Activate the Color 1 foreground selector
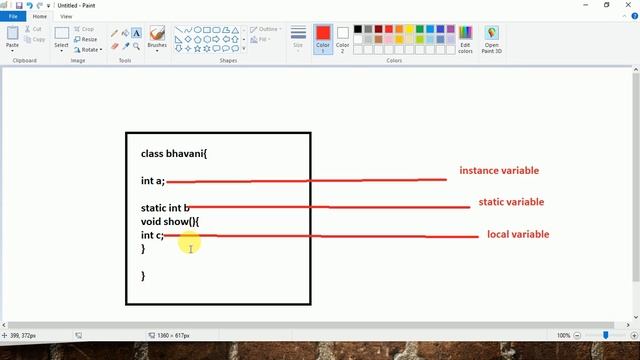Viewport: 640px width, 360px height. click(x=323, y=39)
